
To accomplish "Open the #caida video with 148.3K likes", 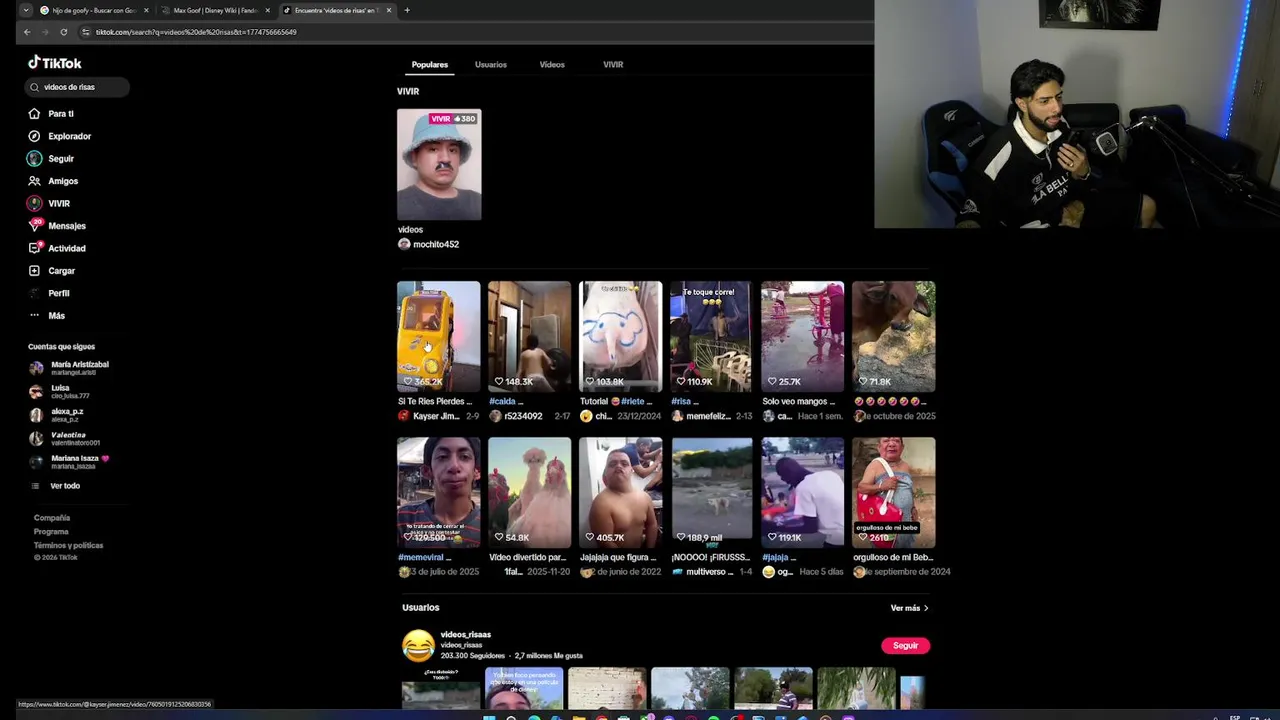I will (x=530, y=336).
